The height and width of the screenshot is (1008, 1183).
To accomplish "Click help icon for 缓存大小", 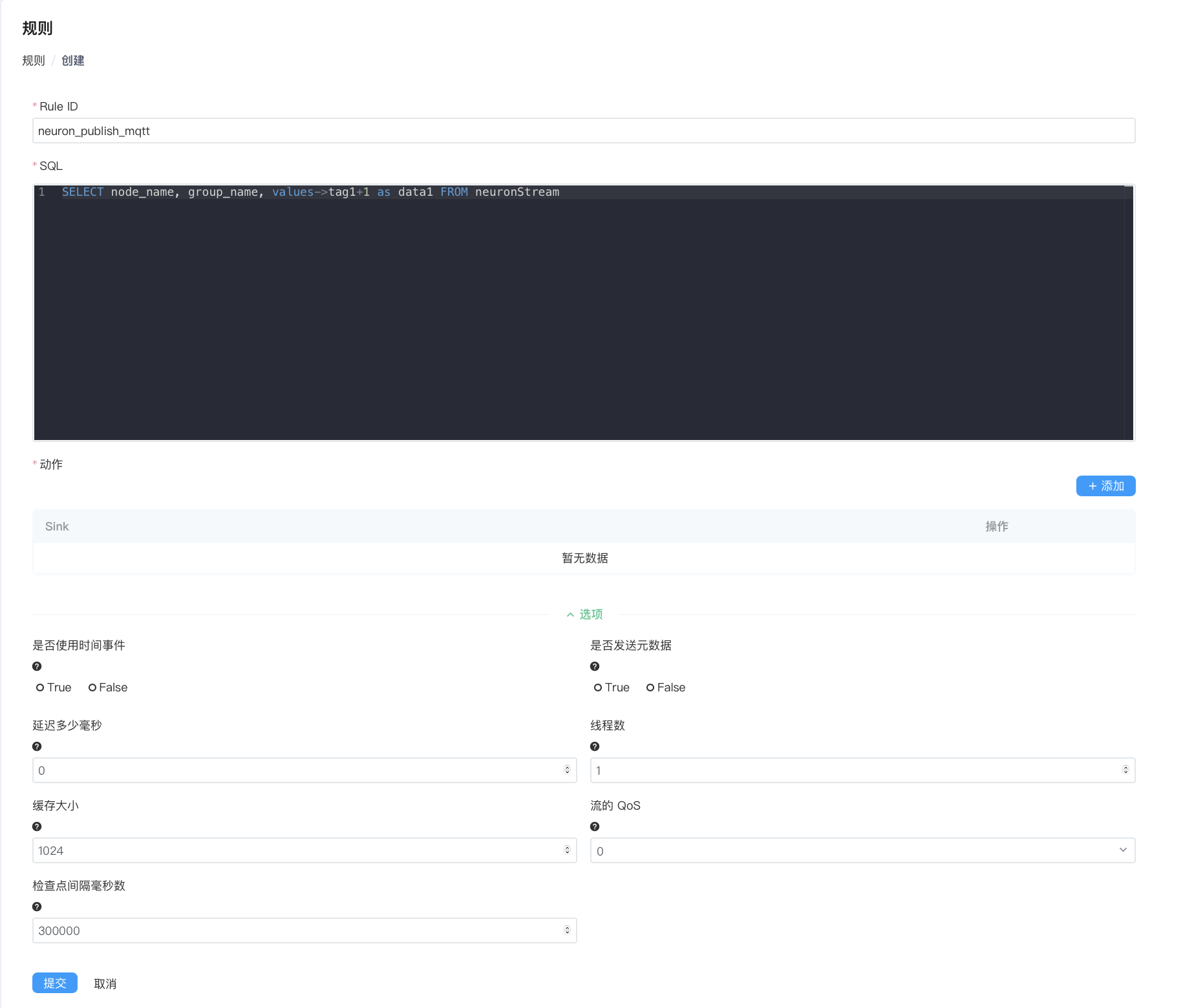I will coord(37,826).
